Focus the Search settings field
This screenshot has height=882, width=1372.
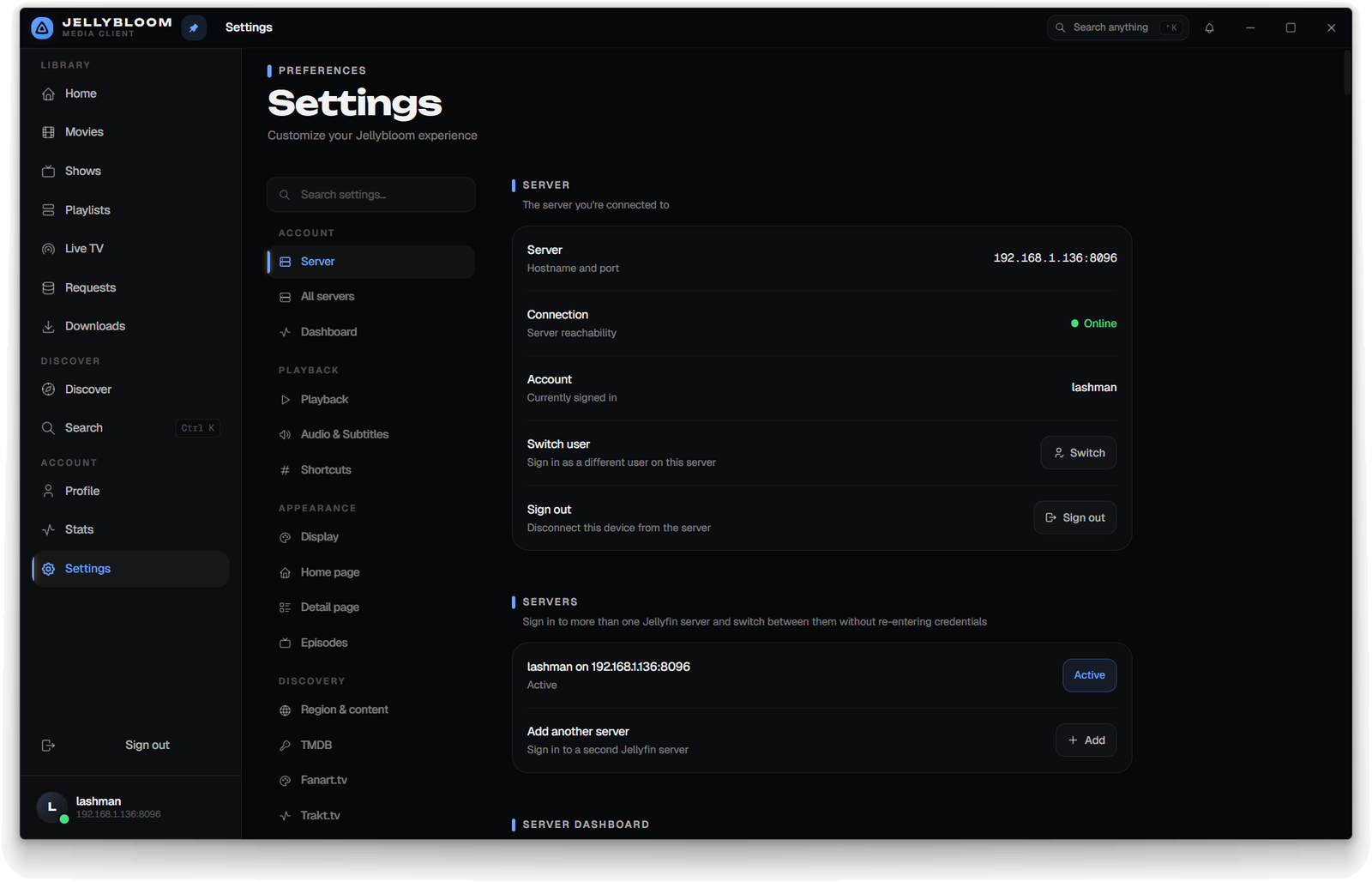(370, 195)
